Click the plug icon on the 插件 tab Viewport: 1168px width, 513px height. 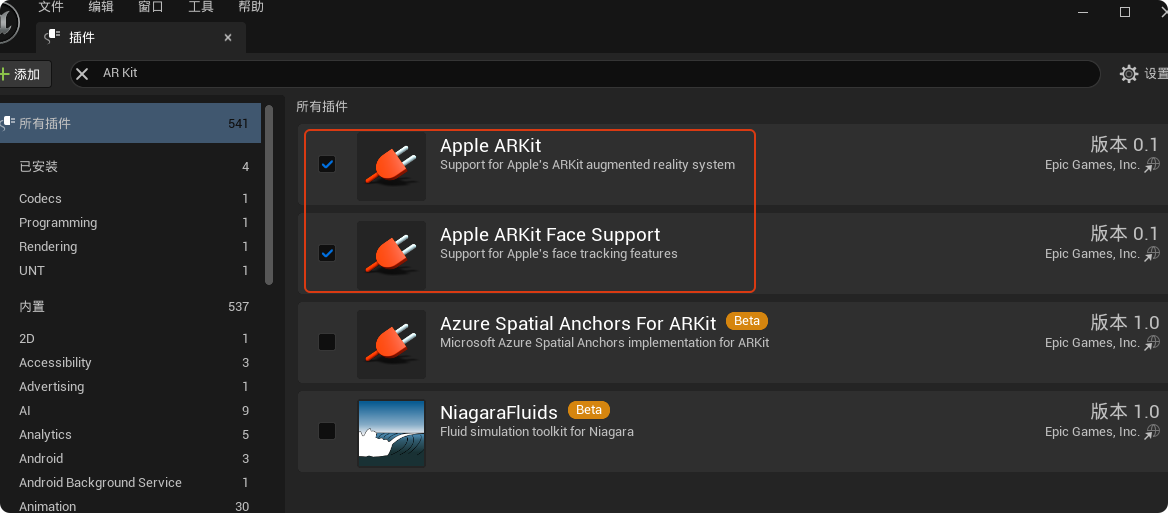pyautogui.click(x=52, y=36)
